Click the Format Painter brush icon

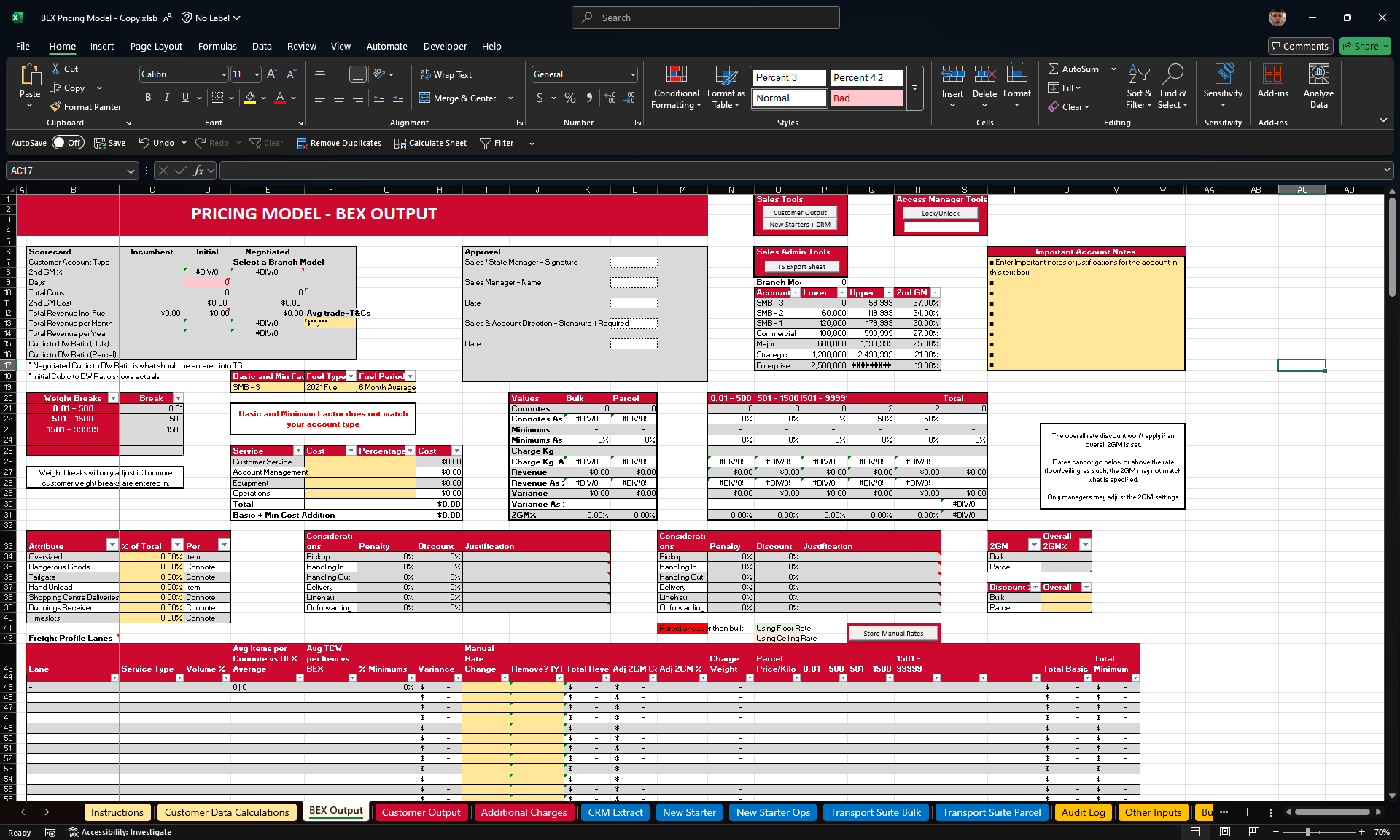[55, 106]
